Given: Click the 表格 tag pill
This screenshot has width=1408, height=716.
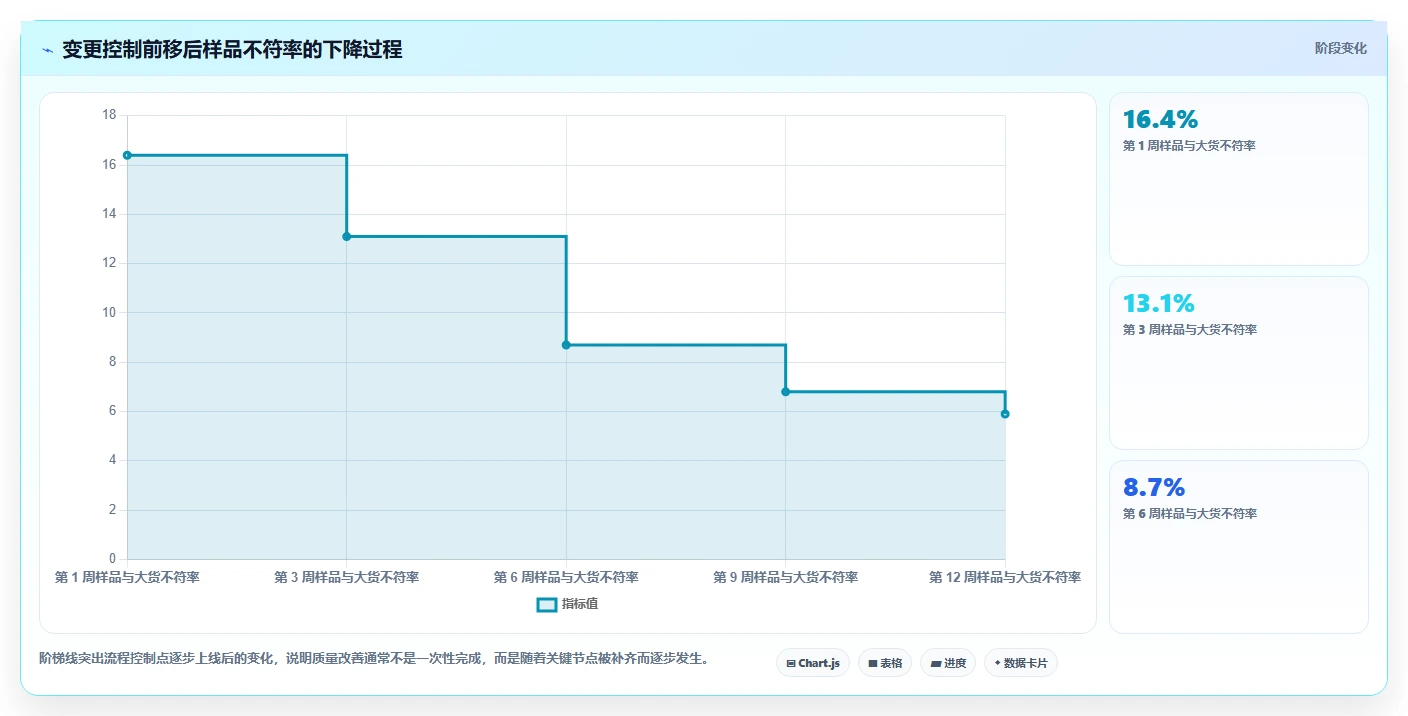Looking at the screenshot, I should tap(885, 663).
